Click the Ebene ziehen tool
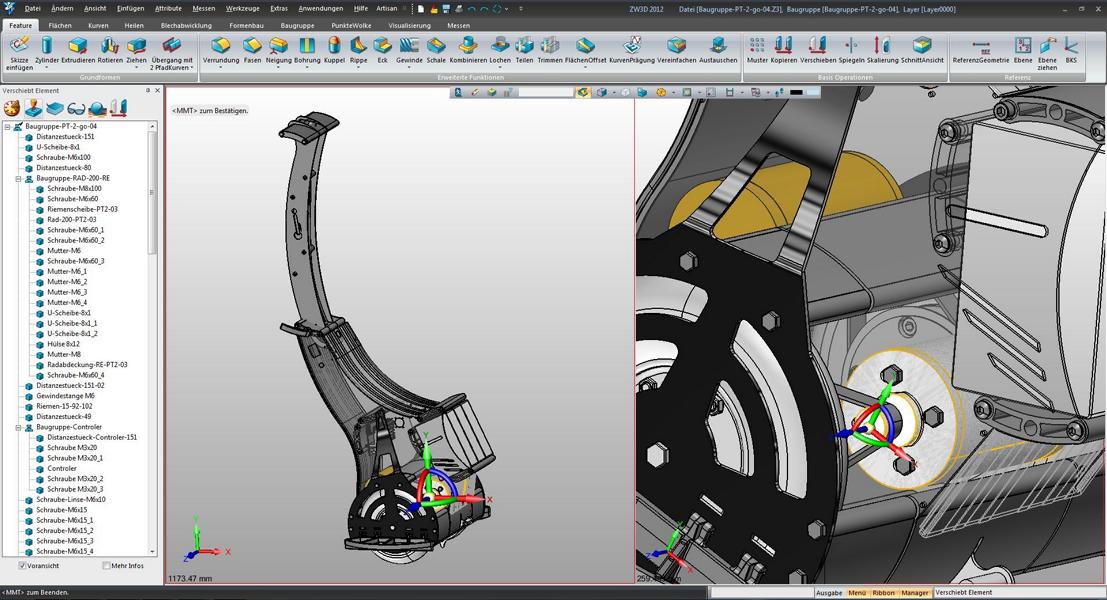 [1047, 53]
